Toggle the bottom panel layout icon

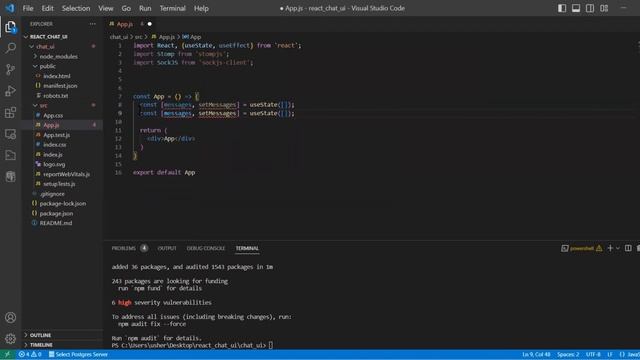coord(576,8)
